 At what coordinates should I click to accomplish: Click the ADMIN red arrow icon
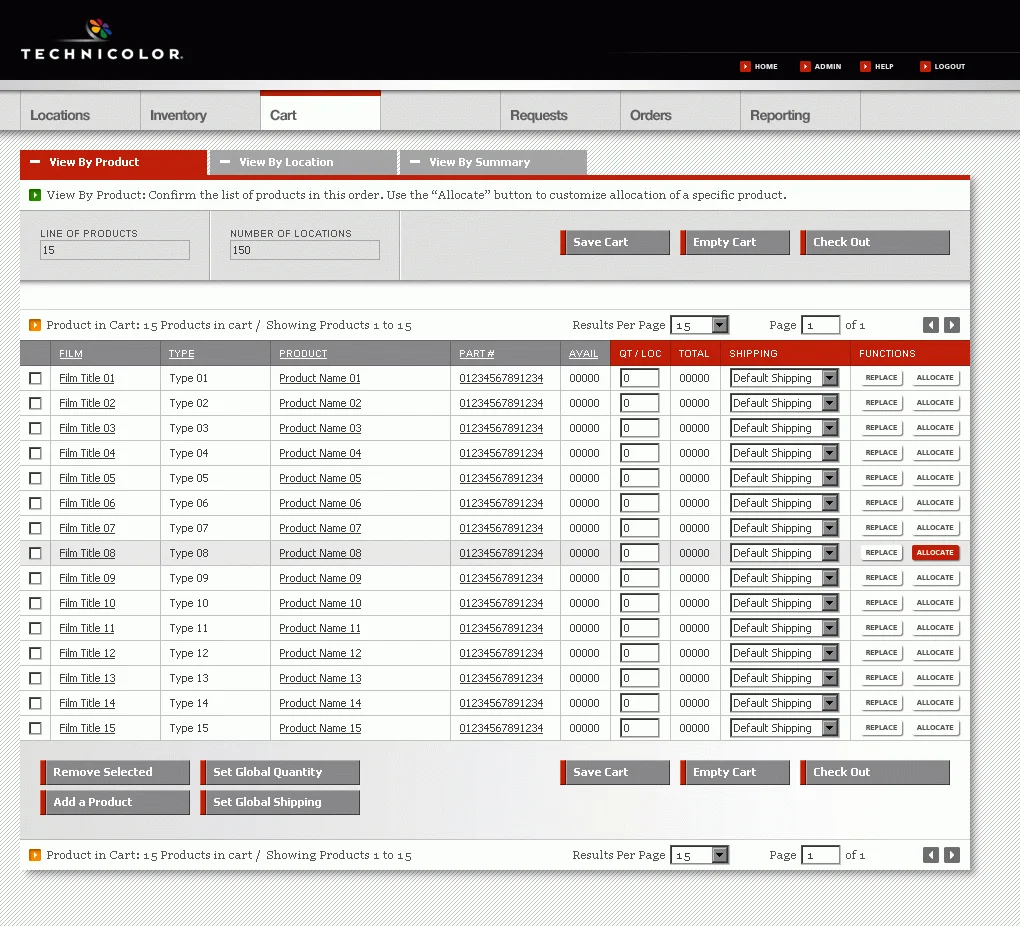805,66
